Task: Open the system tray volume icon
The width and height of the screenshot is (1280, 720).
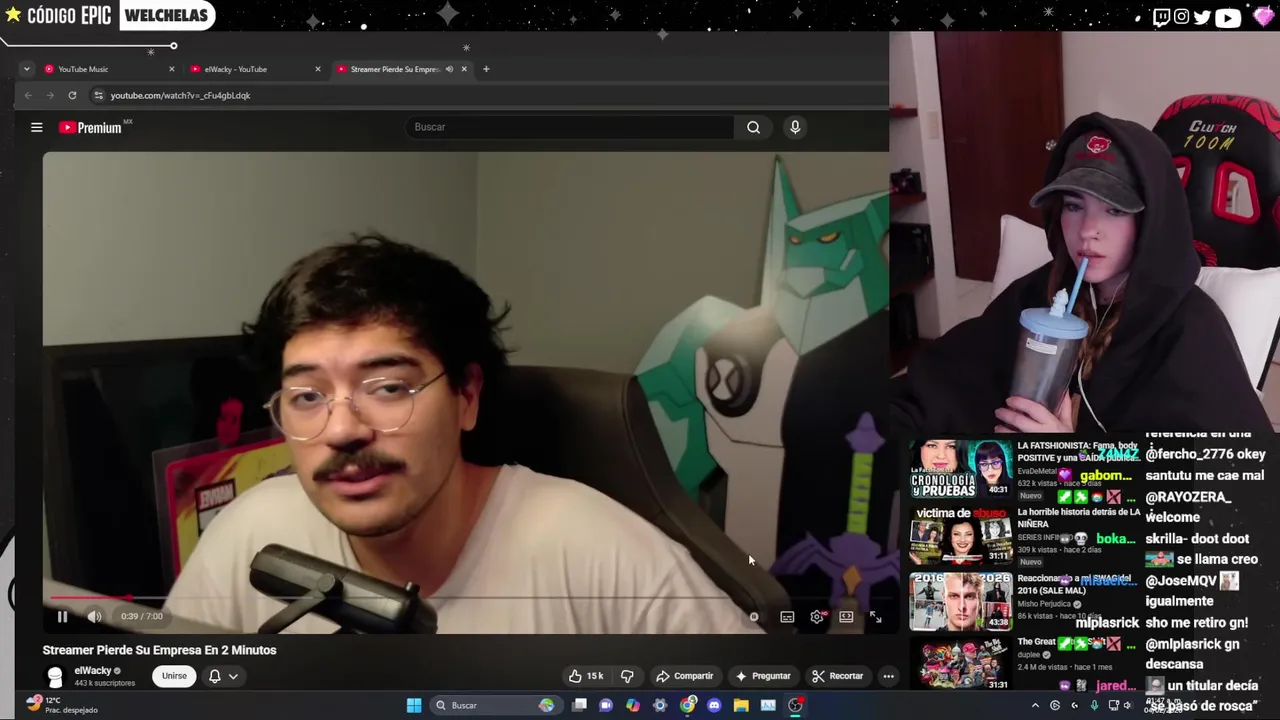Action: point(1128,705)
